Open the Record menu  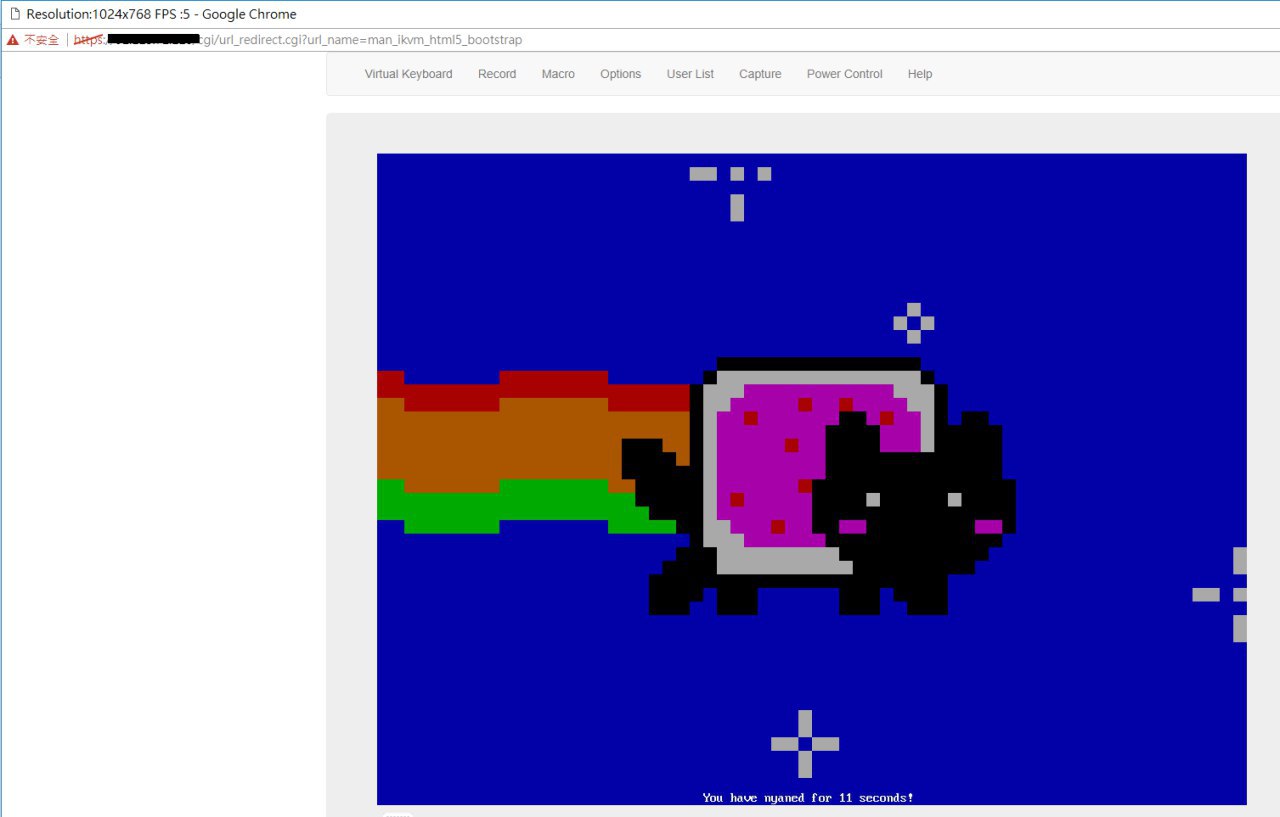pyautogui.click(x=497, y=74)
